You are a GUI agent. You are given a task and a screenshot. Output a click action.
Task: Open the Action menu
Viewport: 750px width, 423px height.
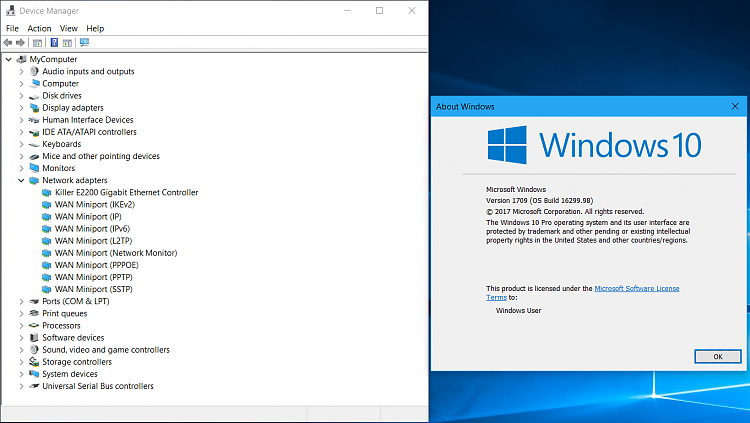(x=39, y=28)
